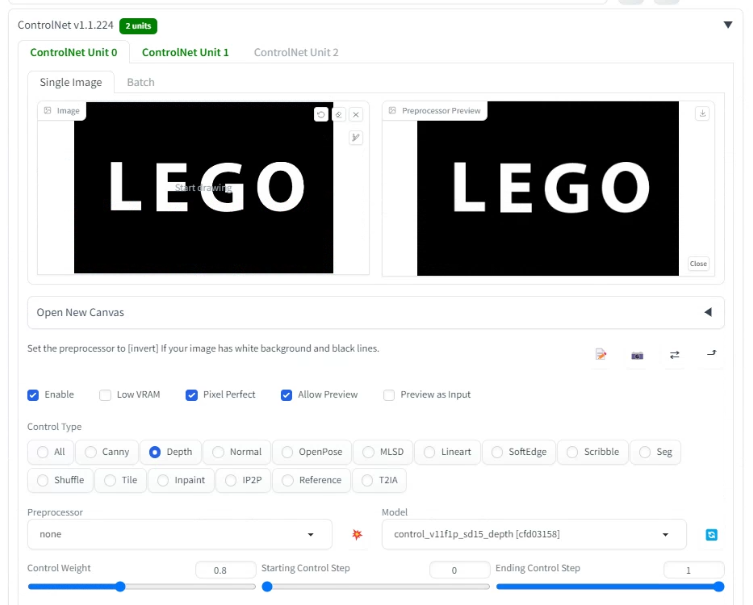753x605 pixels.
Task: Click the LEGO input image canvas
Action: pyautogui.click(x=204, y=188)
